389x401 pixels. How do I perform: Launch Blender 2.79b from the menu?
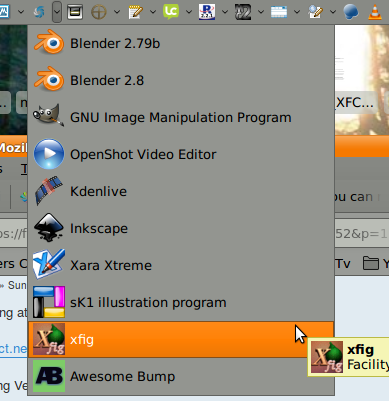(181, 44)
